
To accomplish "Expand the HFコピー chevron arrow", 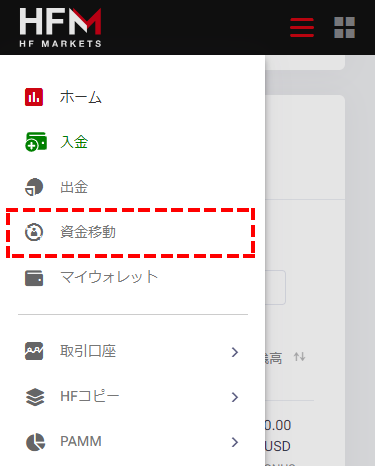I will (235, 397).
